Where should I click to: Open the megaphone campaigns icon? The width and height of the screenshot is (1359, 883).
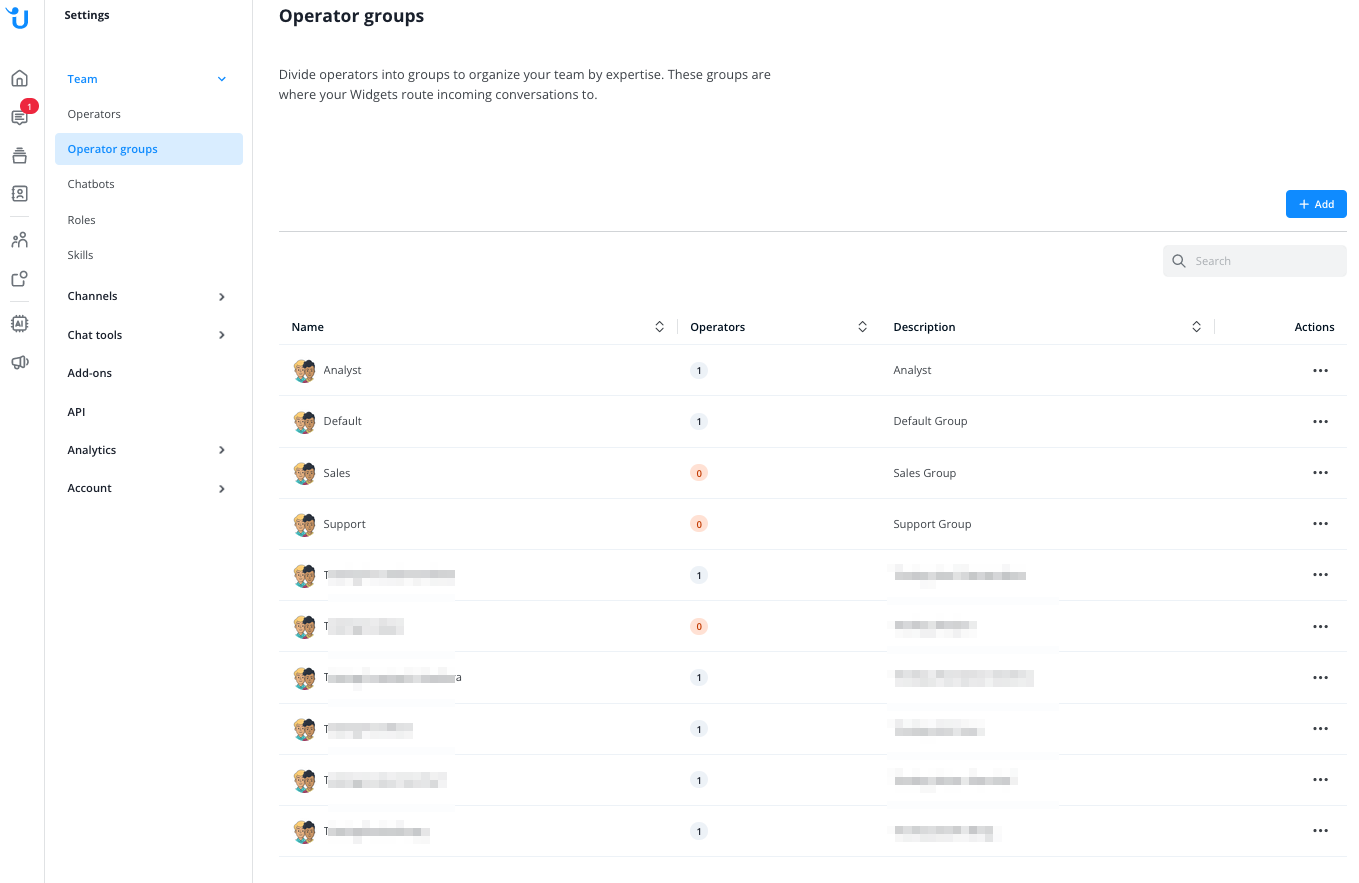20,362
